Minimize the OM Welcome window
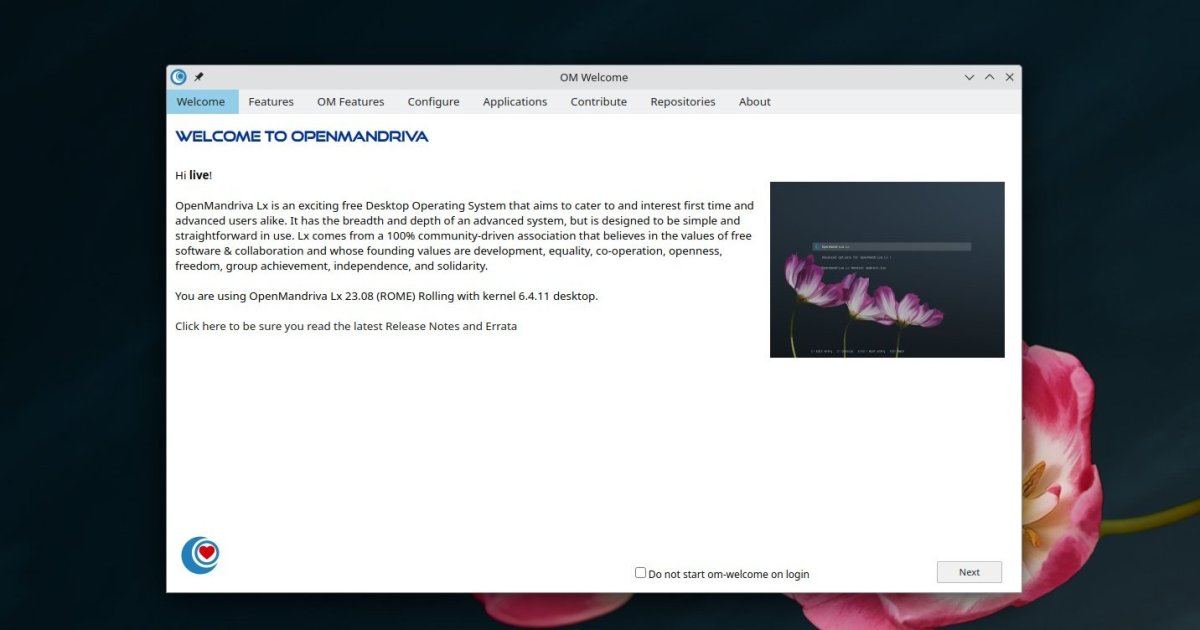 click(969, 76)
